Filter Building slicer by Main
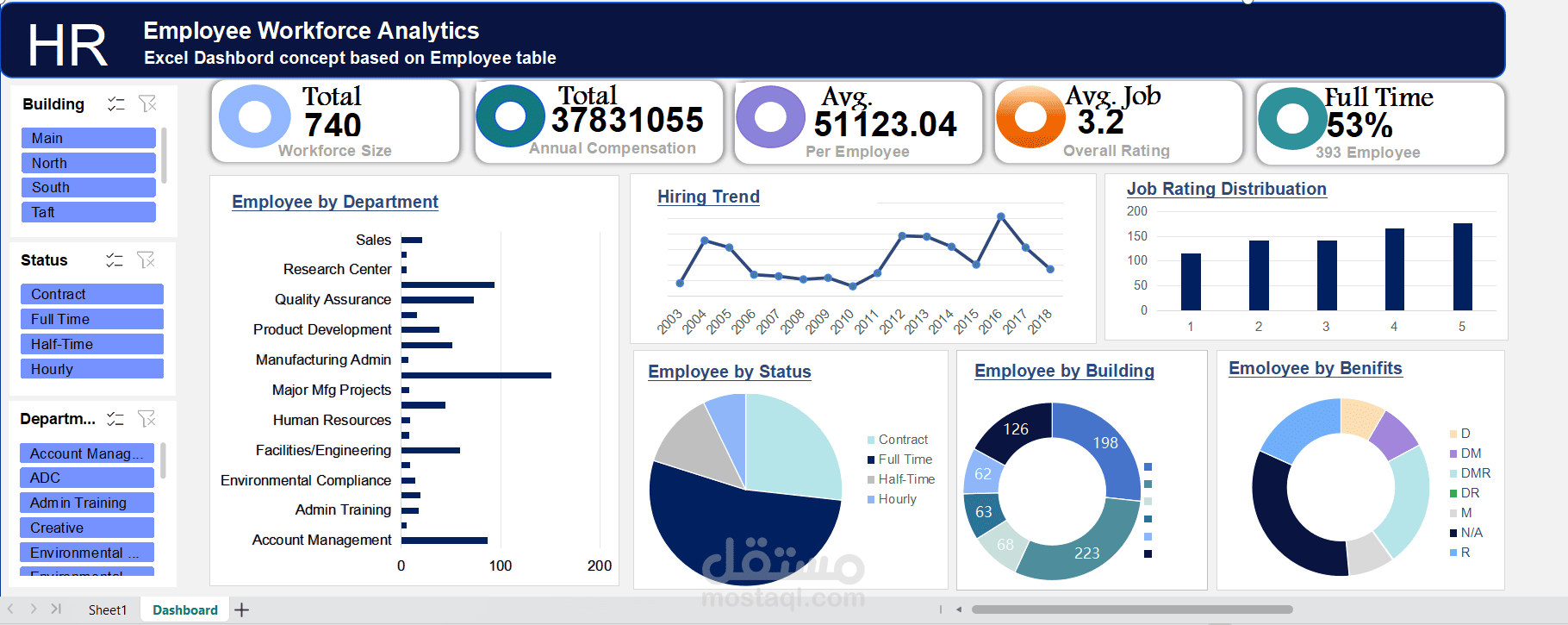This screenshot has height=625, width=1568. (88, 138)
